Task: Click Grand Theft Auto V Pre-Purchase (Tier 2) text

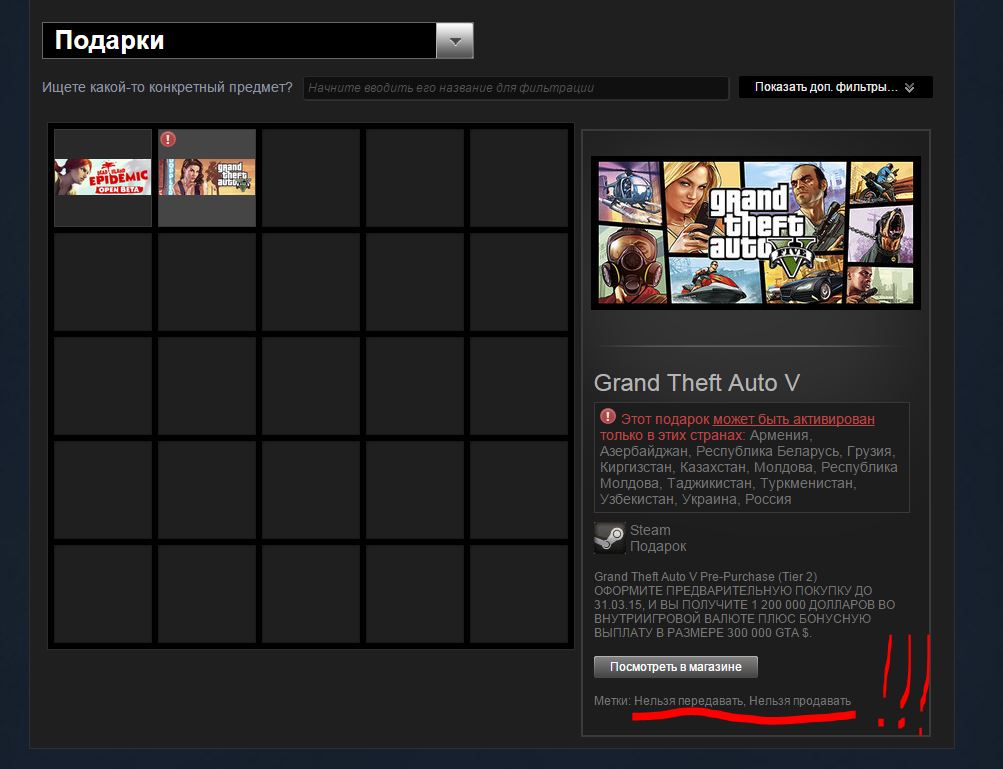Action: [x=706, y=576]
